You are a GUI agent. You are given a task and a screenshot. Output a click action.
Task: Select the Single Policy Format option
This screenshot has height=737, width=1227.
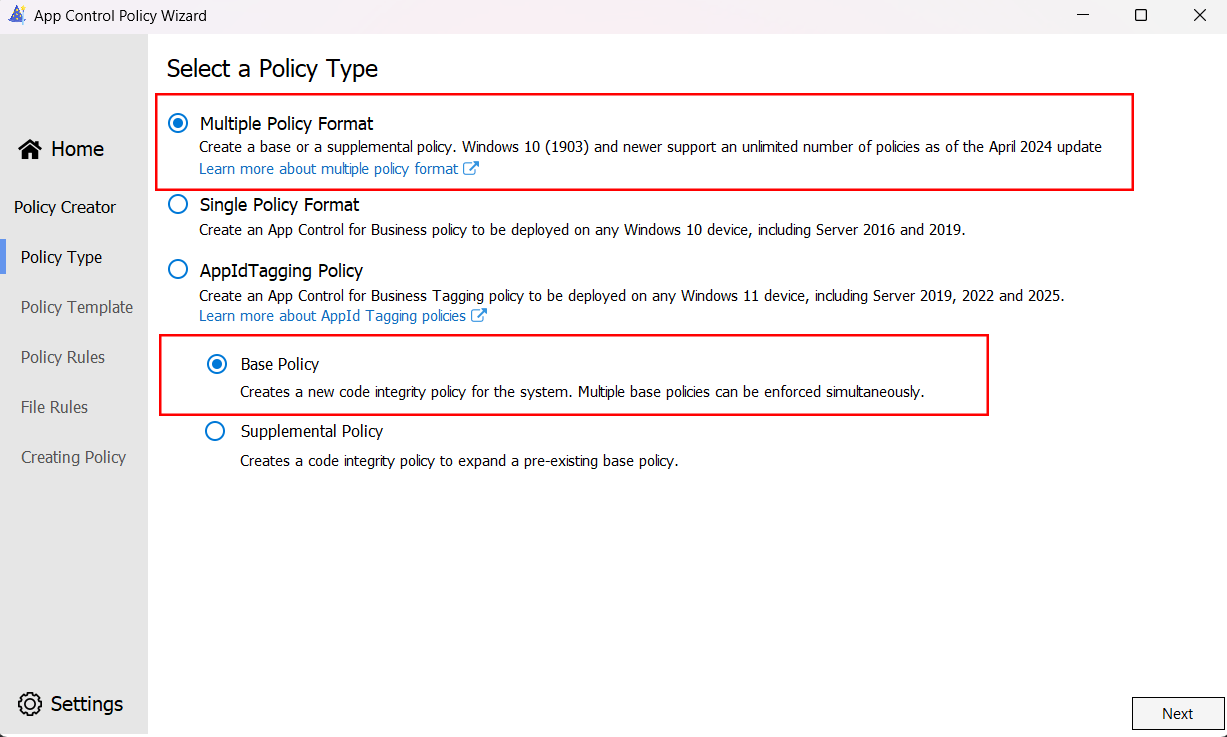pos(178,205)
